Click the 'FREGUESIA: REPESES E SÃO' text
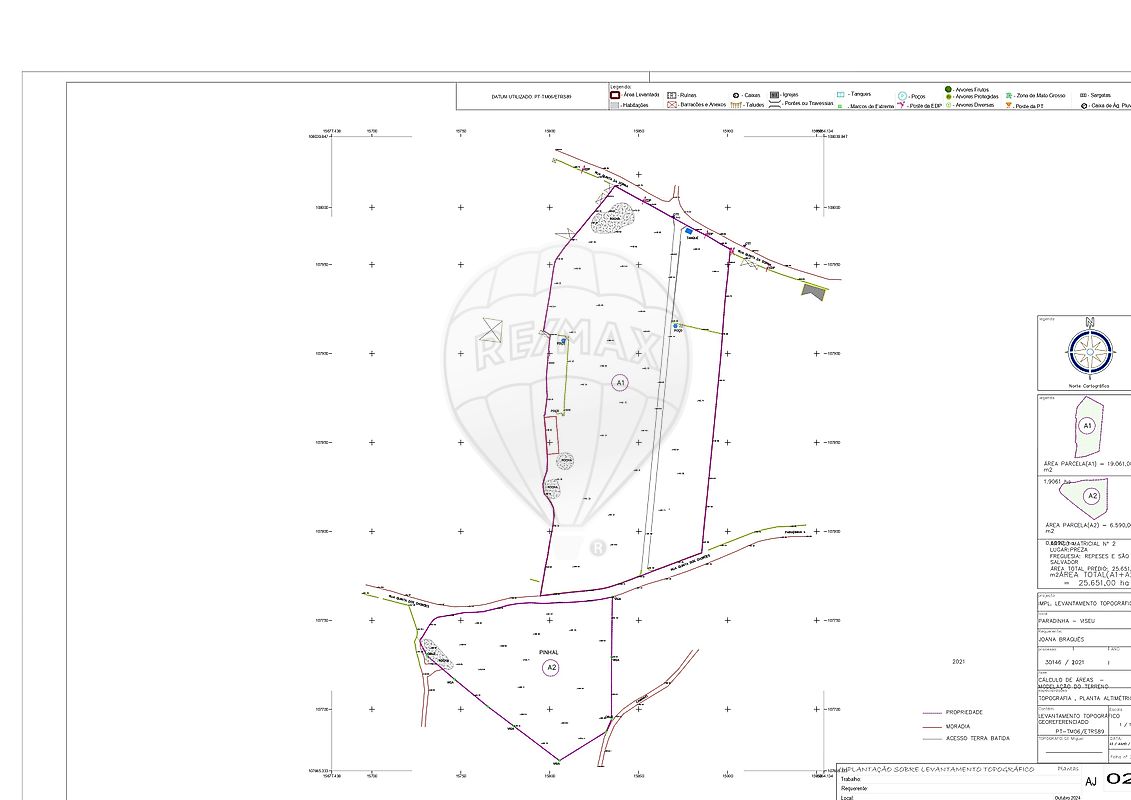This screenshot has width=1131, height=800. click(x=1089, y=556)
